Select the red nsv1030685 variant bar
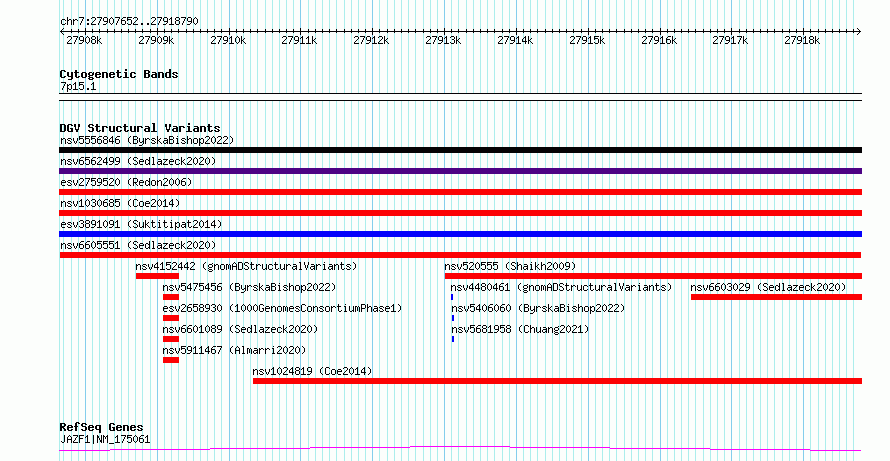This screenshot has height=461, width=890. [x=460, y=213]
